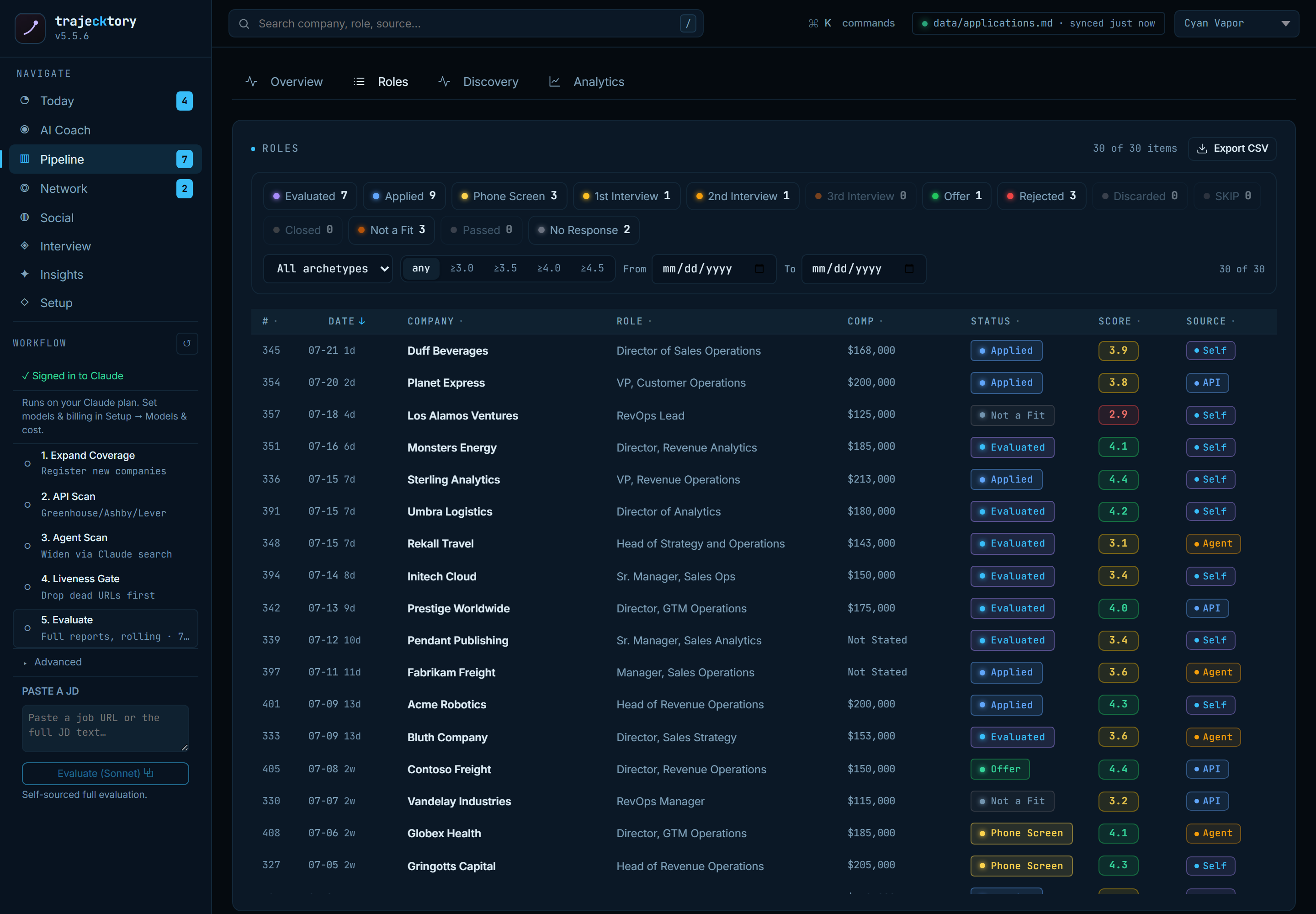Screen dimensions: 1316x914
Task: Click the Pipeline badge showing 7
Action: (185, 159)
